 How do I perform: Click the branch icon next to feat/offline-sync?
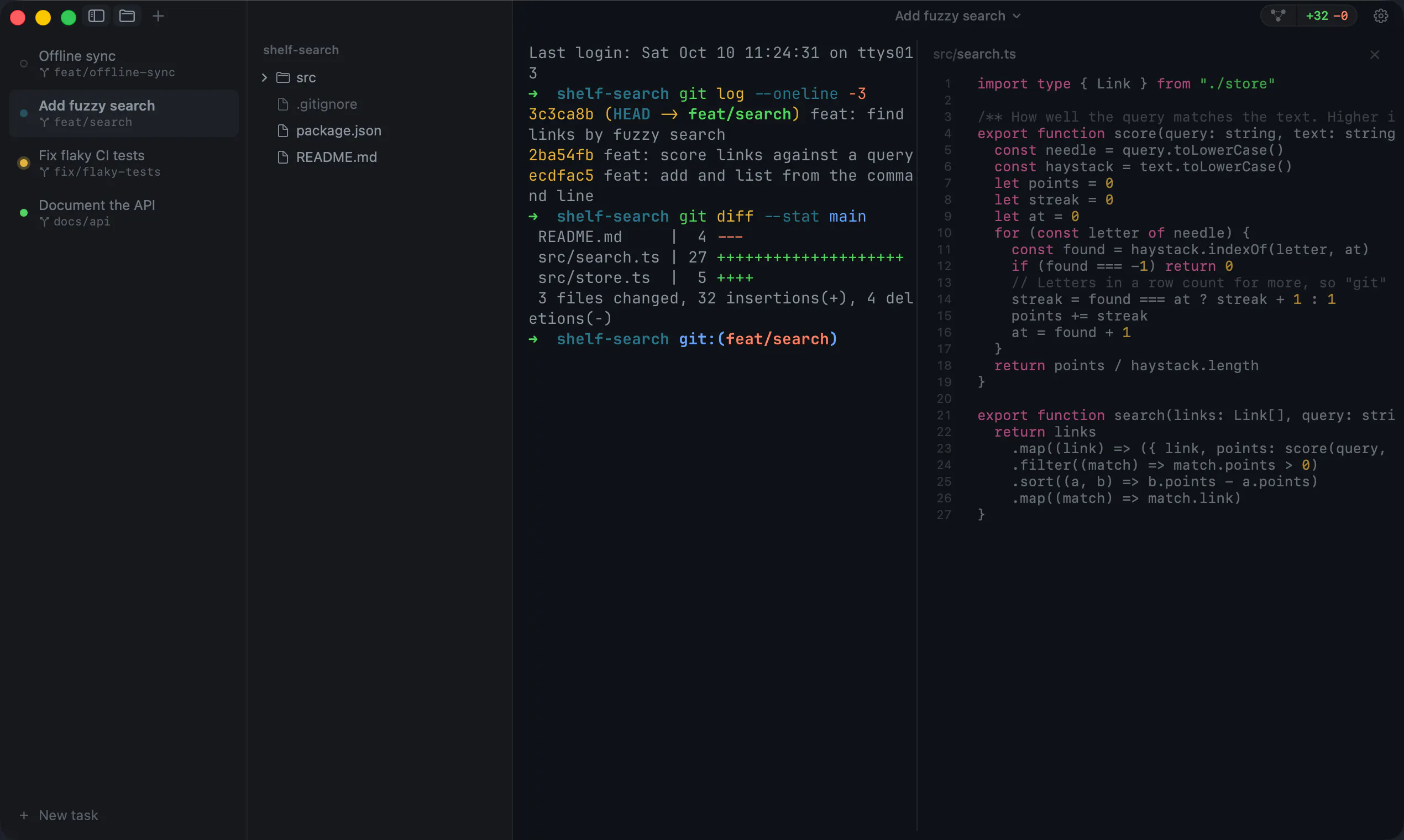click(x=44, y=72)
